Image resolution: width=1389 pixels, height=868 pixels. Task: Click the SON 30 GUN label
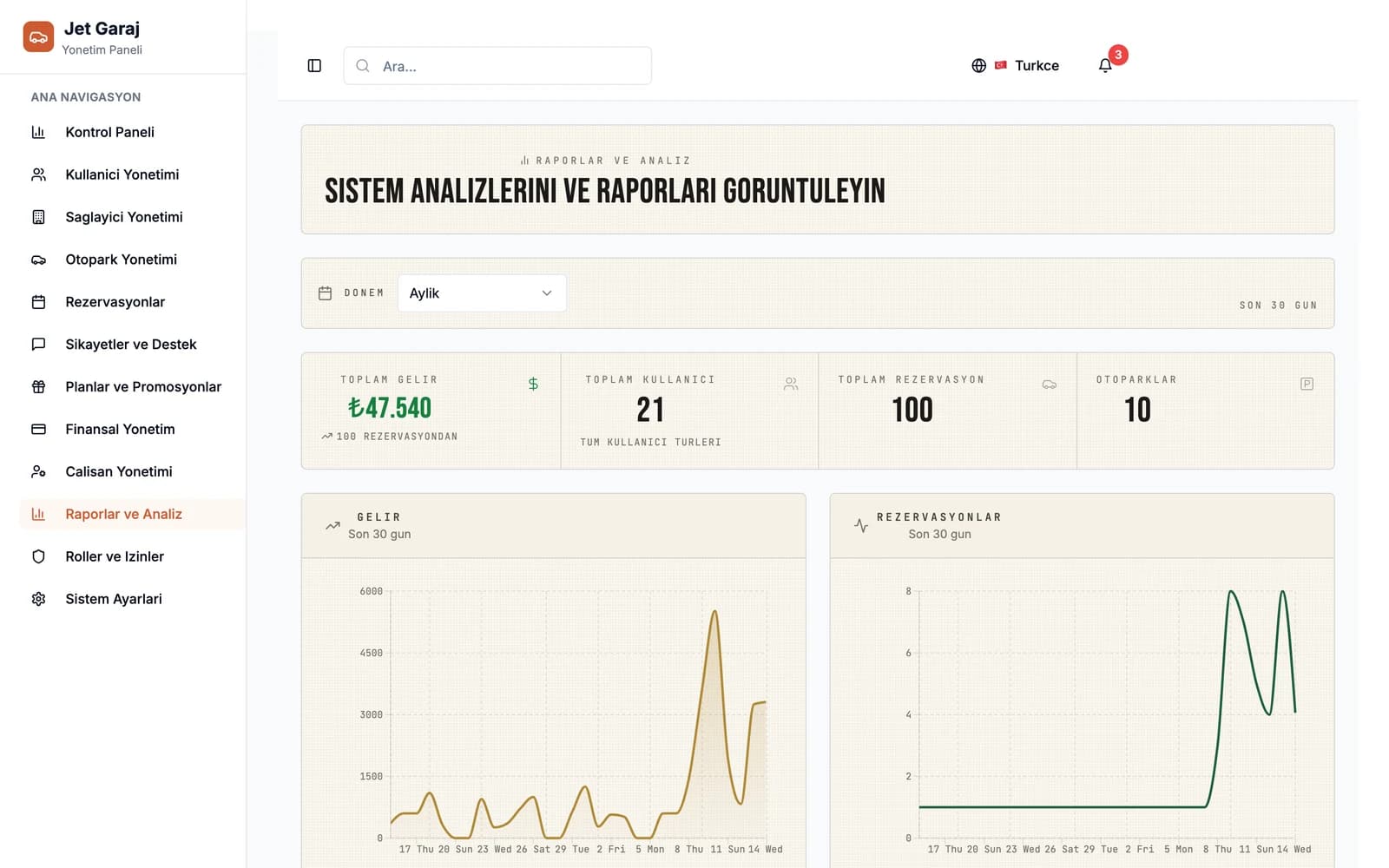pyautogui.click(x=1278, y=306)
